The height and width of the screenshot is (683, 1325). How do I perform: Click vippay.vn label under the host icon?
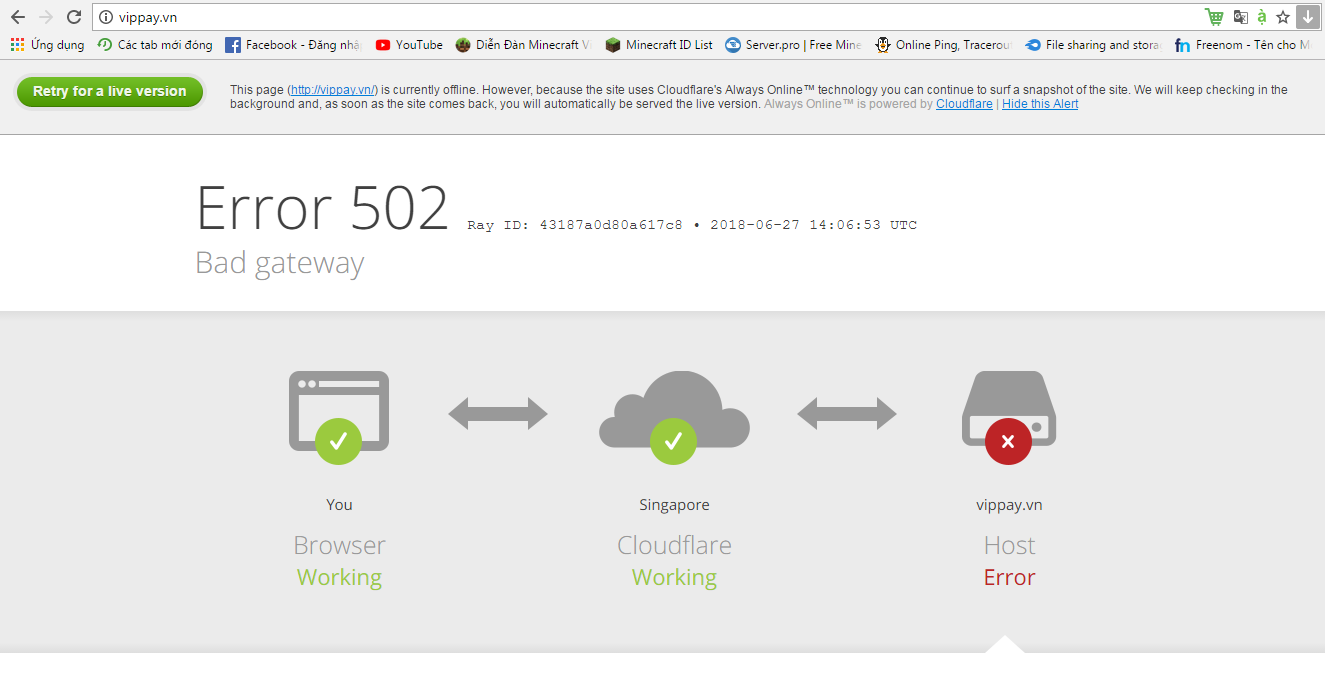click(x=1009, y=505)
